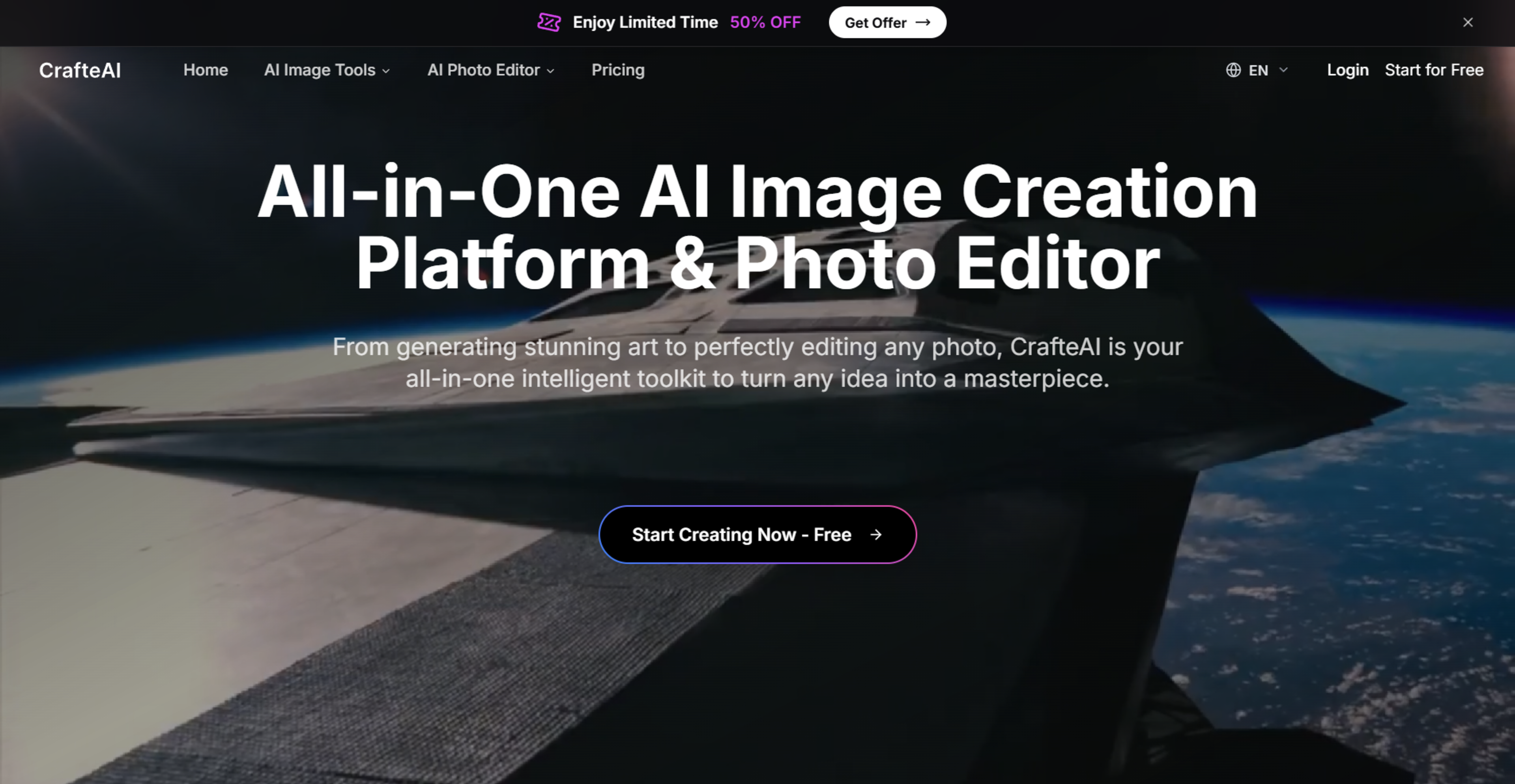Screen dimensions: 1515x784
Task: Open the Pricing page
Action: click(617, 70)
